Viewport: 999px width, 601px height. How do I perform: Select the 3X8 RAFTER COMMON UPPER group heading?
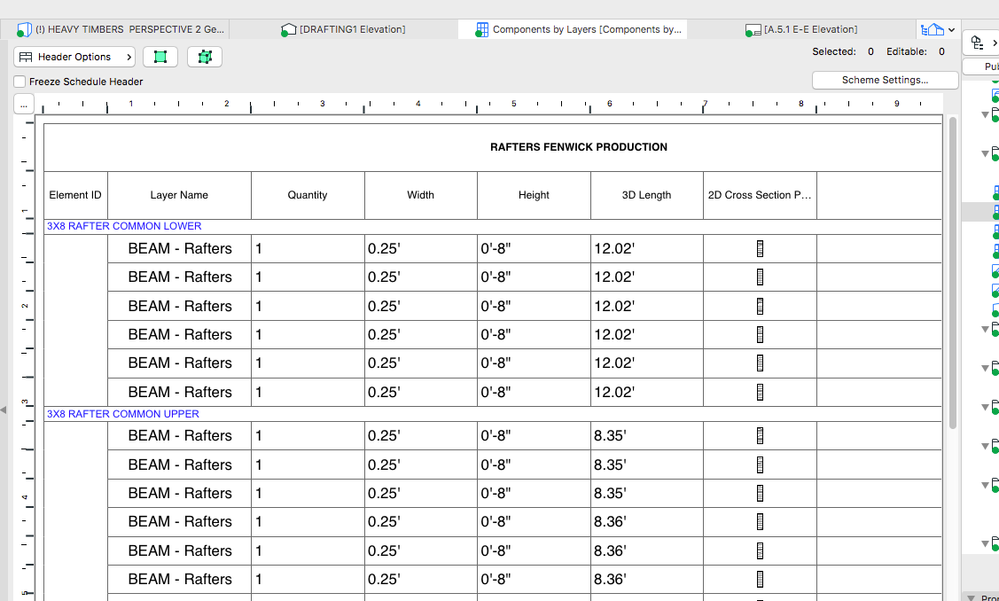(123, 414)
